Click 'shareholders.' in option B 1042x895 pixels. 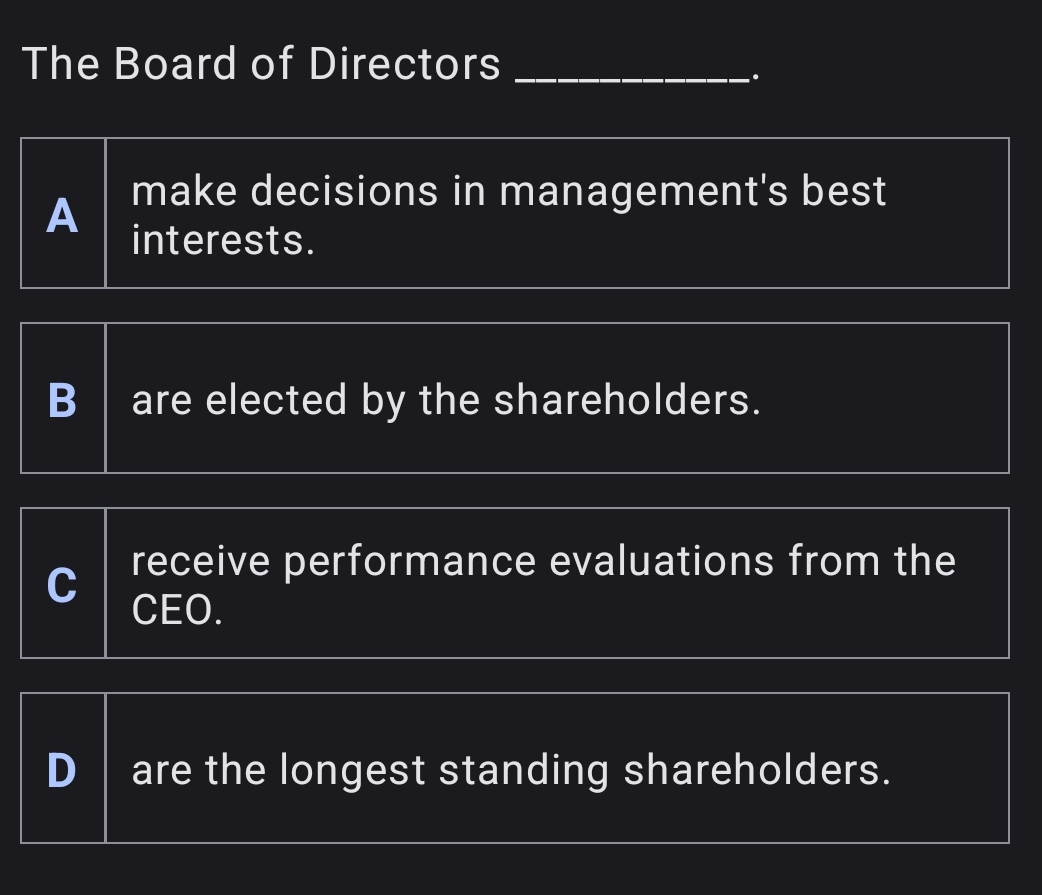coord(627,400)
